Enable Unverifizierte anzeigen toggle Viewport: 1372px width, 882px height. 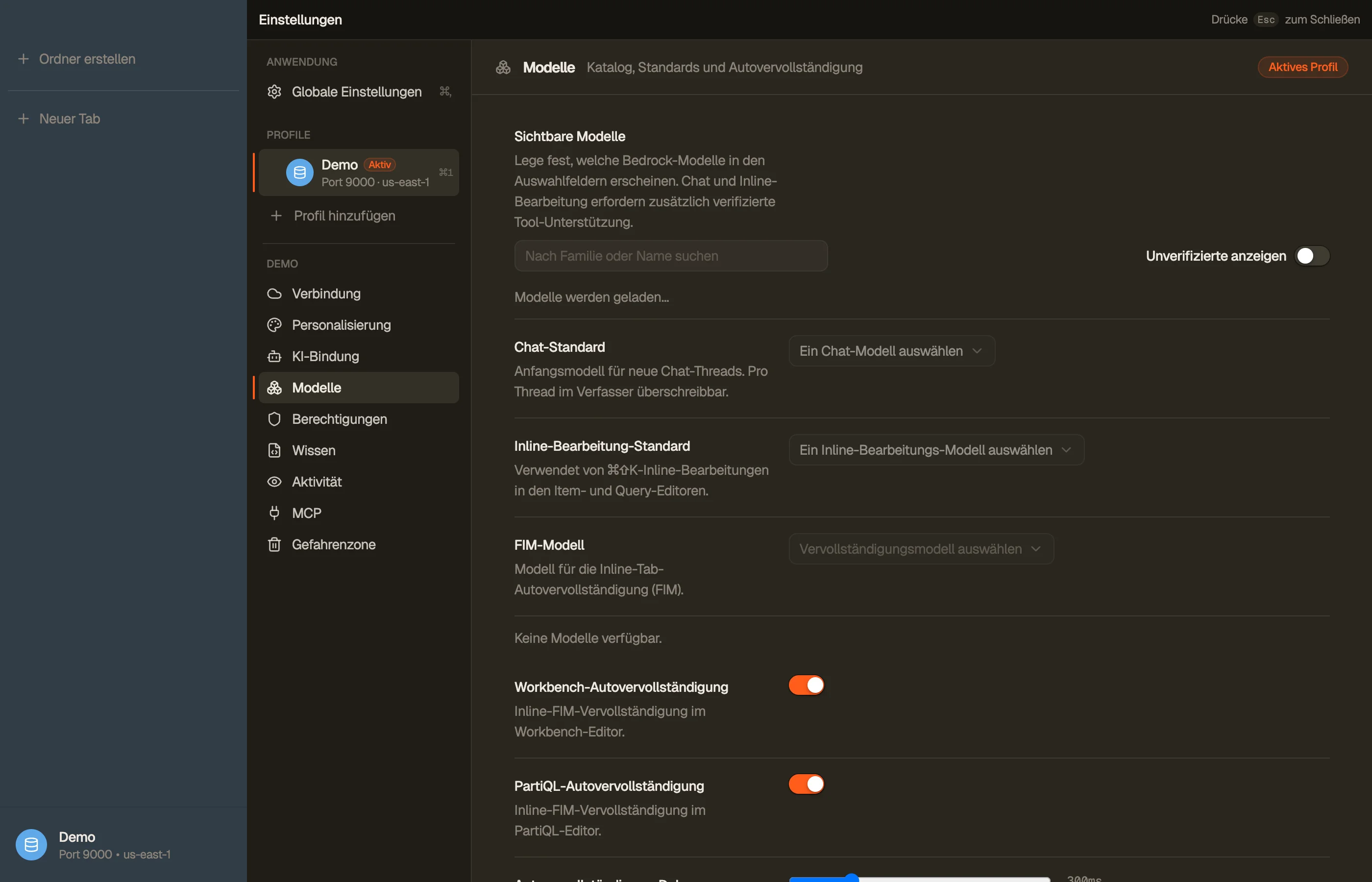click(x=1312, y=256)
